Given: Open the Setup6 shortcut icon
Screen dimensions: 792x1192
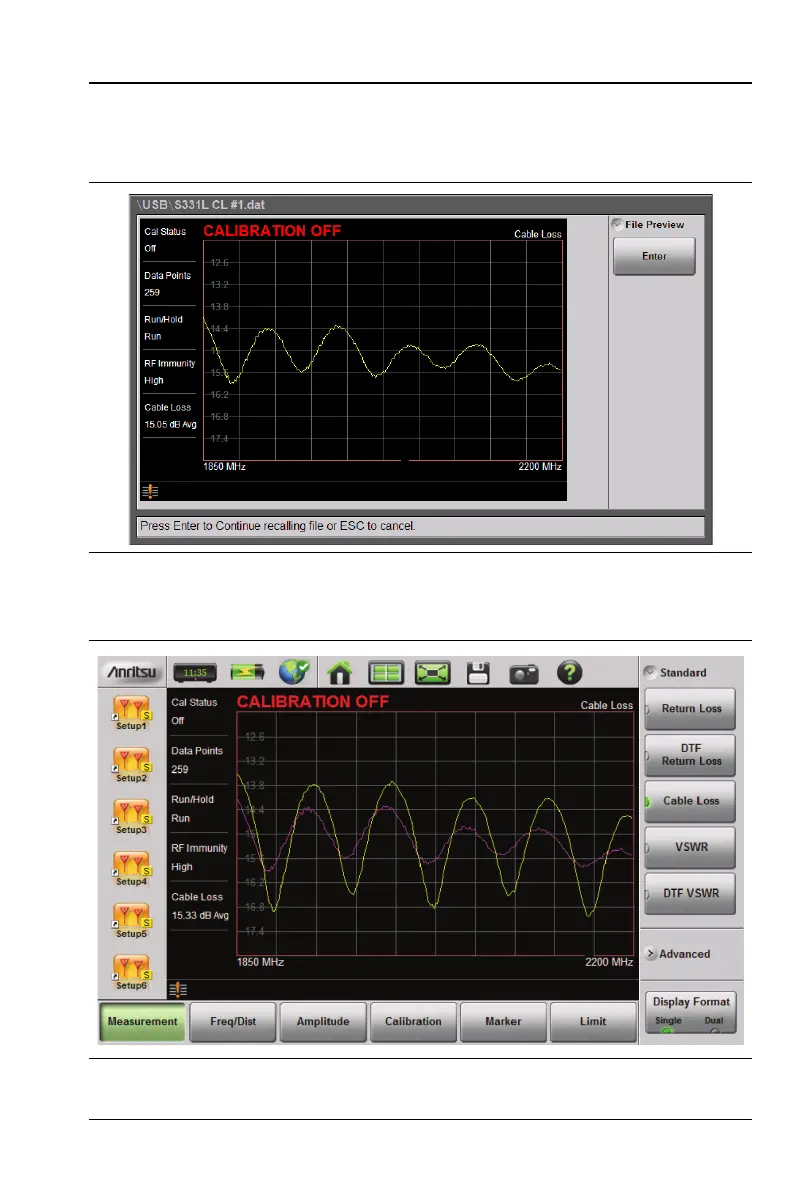Looking at the screenshot, I should pyautogui.click(x=131, y=972).
